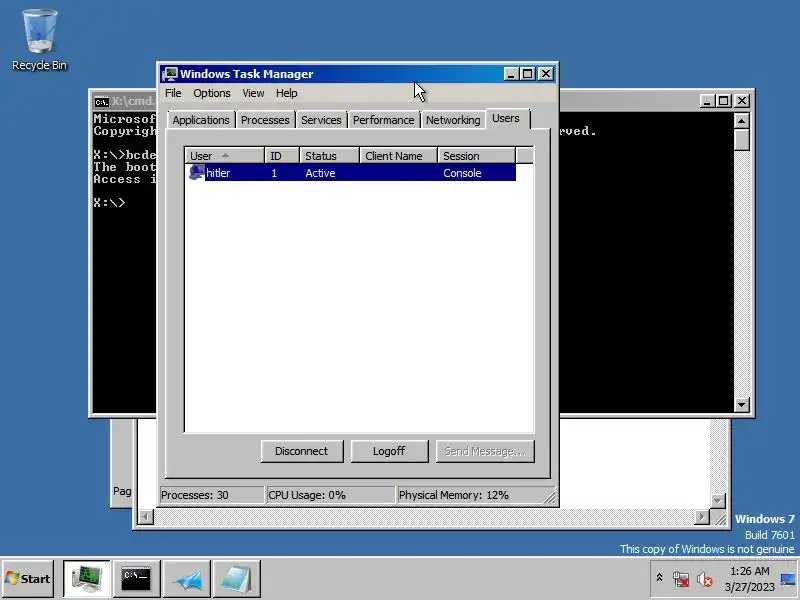The height and width of the screenshot is (600, 800).
Task: Click the network tray icon
Action: coord(681,579)
